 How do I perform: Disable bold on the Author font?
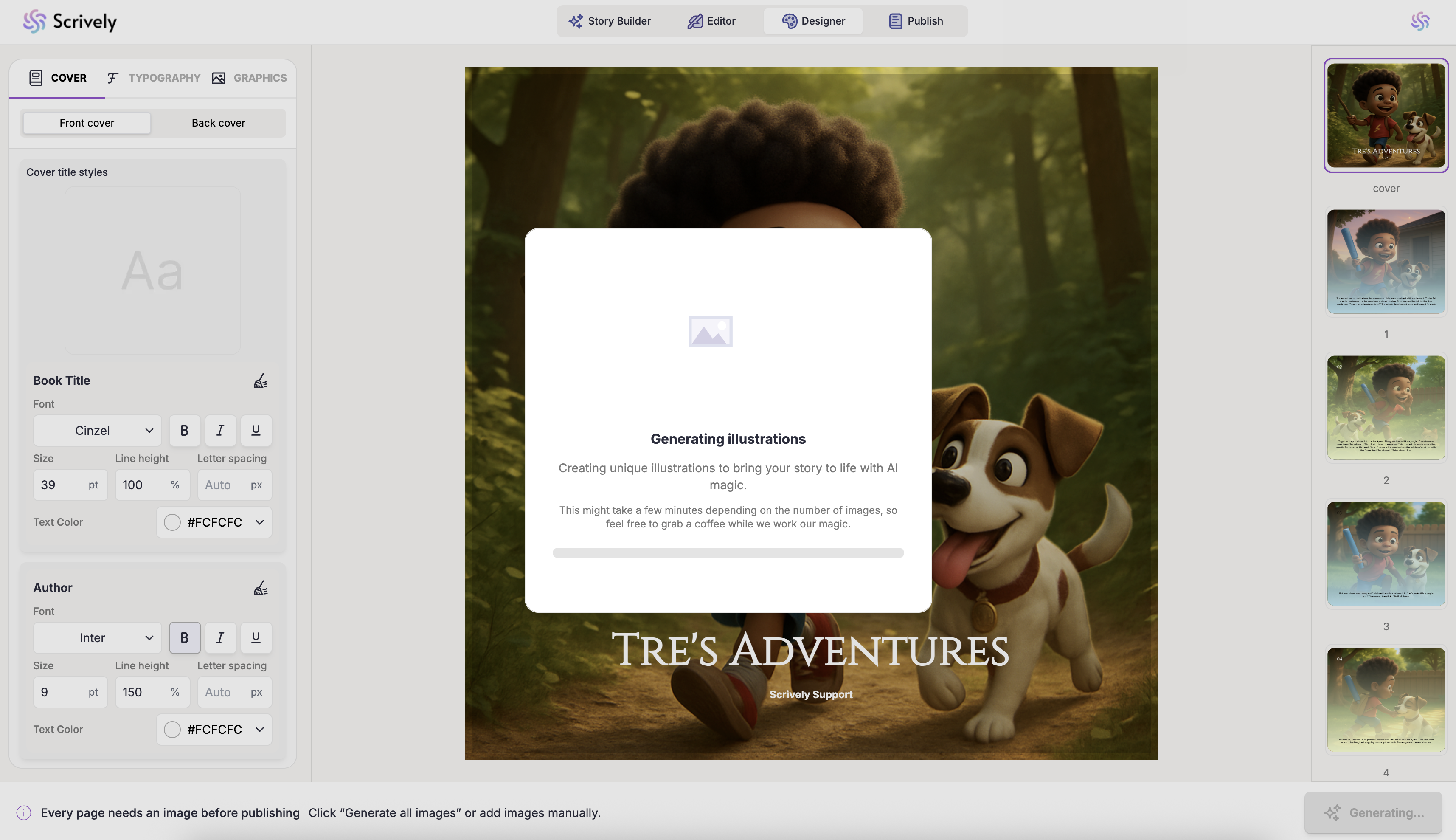point(185,637)
